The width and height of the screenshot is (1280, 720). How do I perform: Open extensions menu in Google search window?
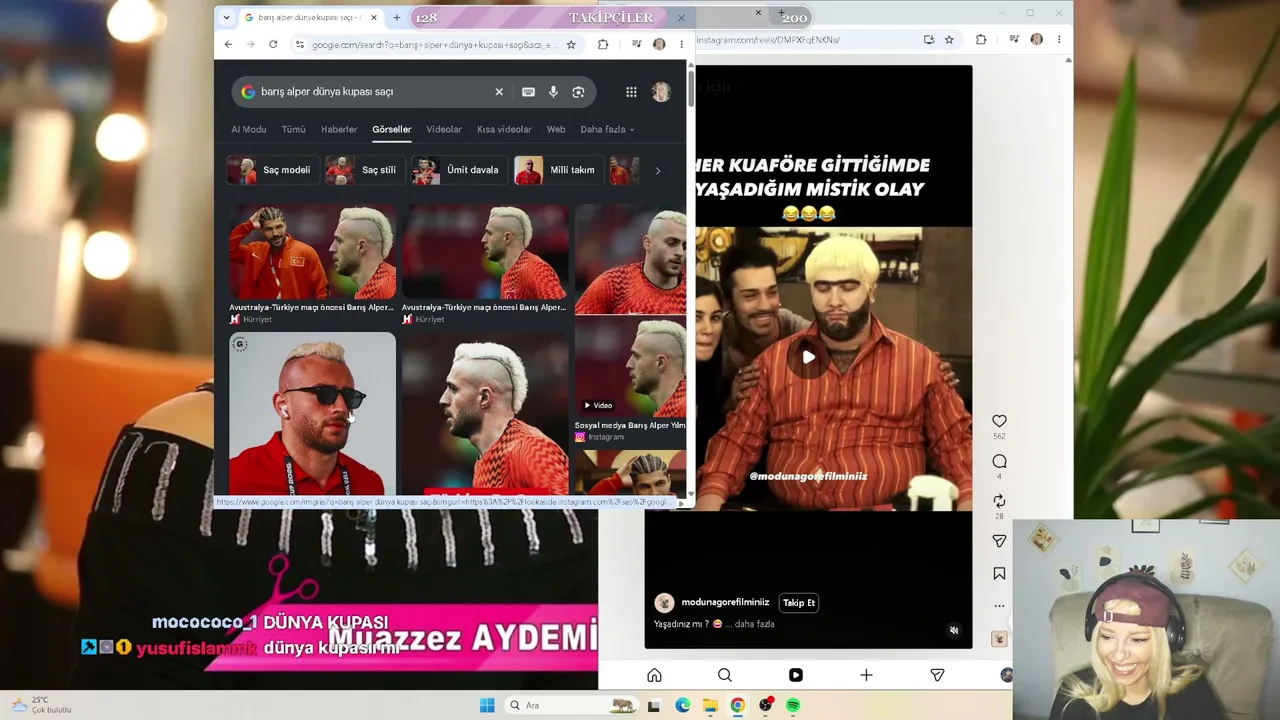coord(603,44)
